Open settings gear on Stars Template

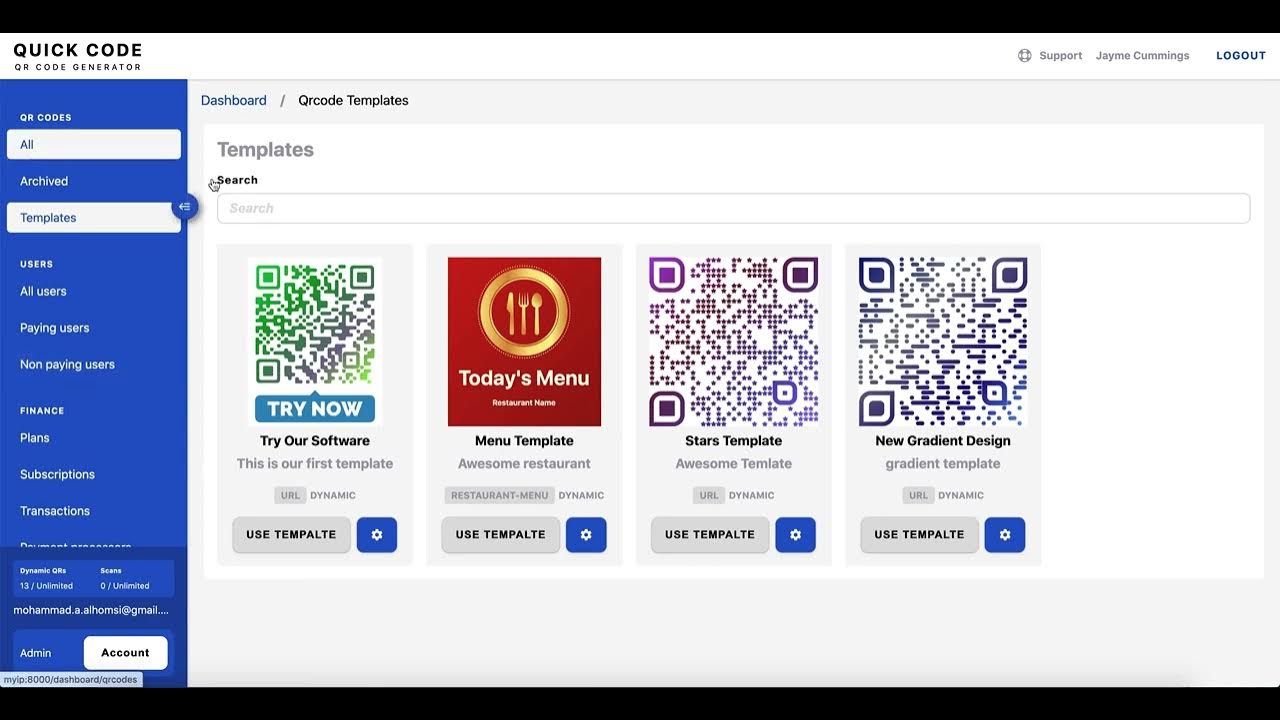click(x=795, y=535)
